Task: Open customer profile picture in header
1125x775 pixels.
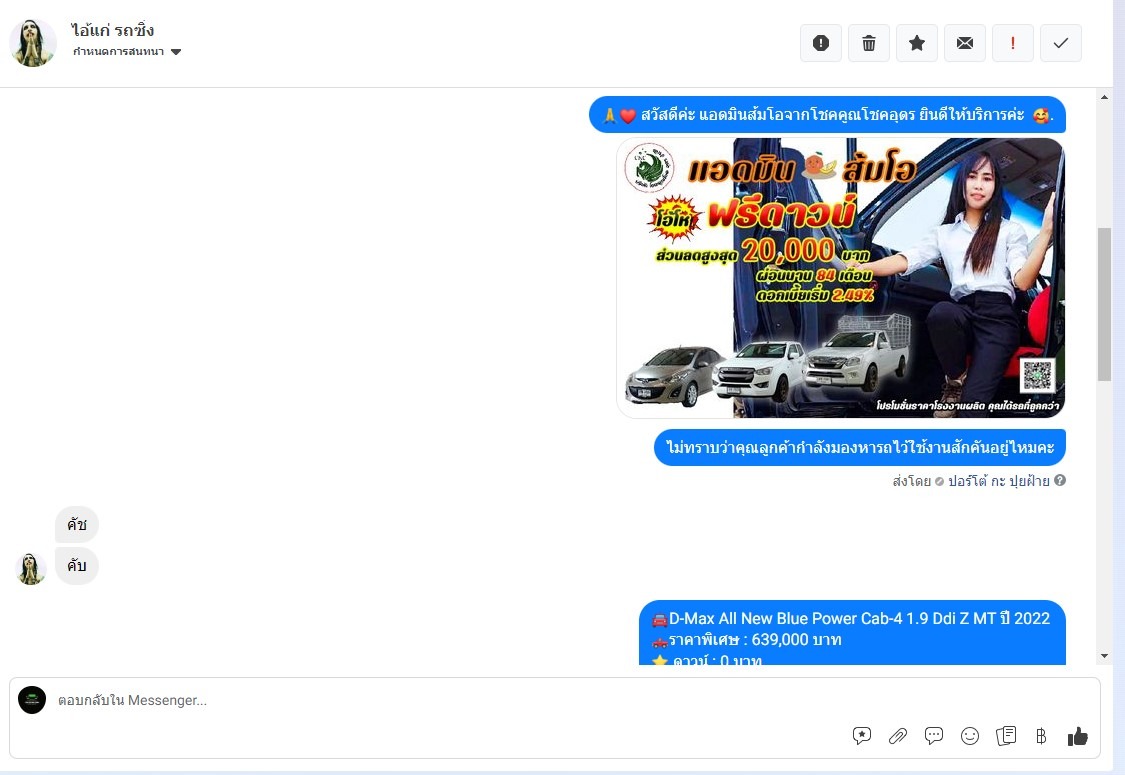Action: [x=33, y=43]
